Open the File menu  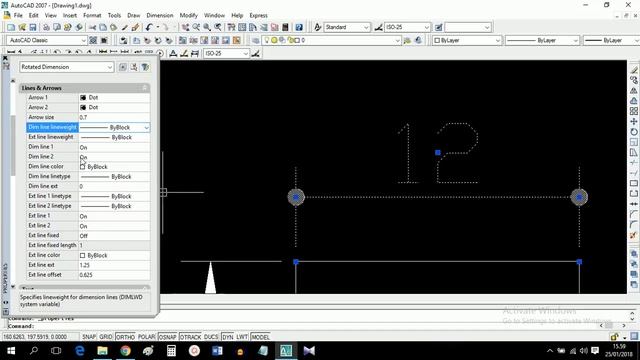tap(18, 16)
